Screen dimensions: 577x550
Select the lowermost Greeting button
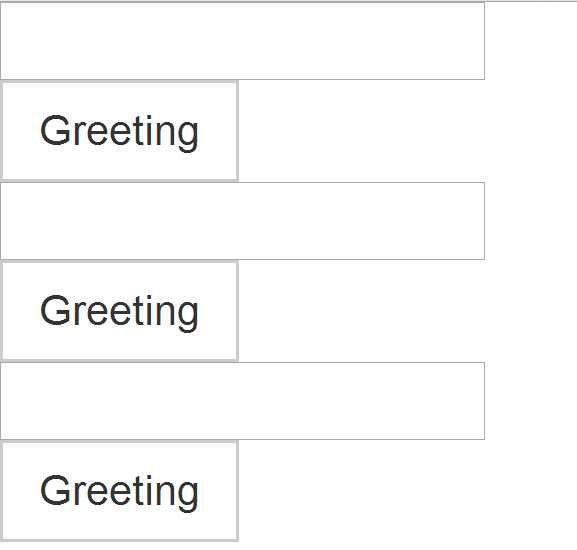pos(120,491)
